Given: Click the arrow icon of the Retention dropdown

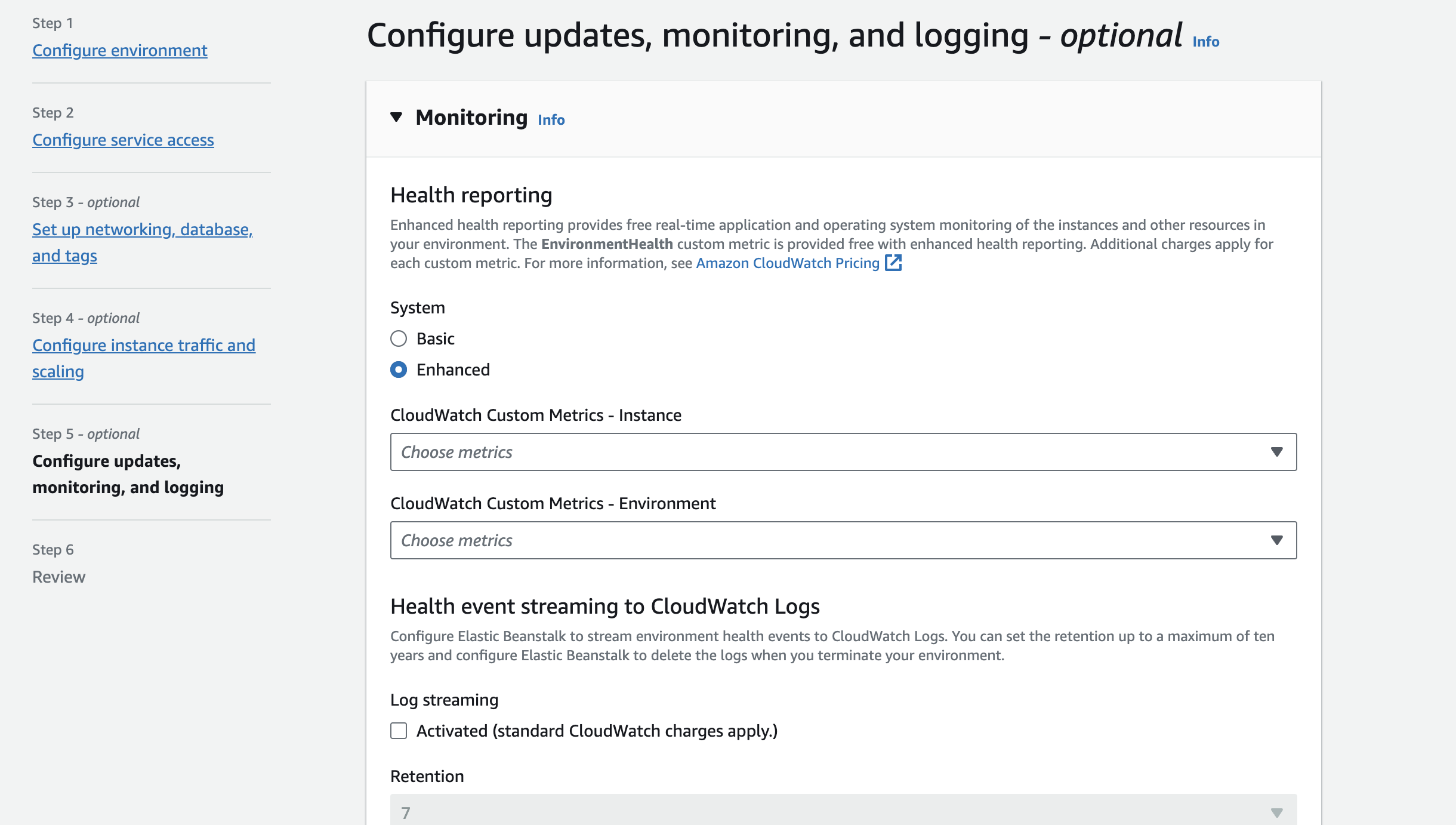Looking at the screenshot, I should pos(1276,812).
